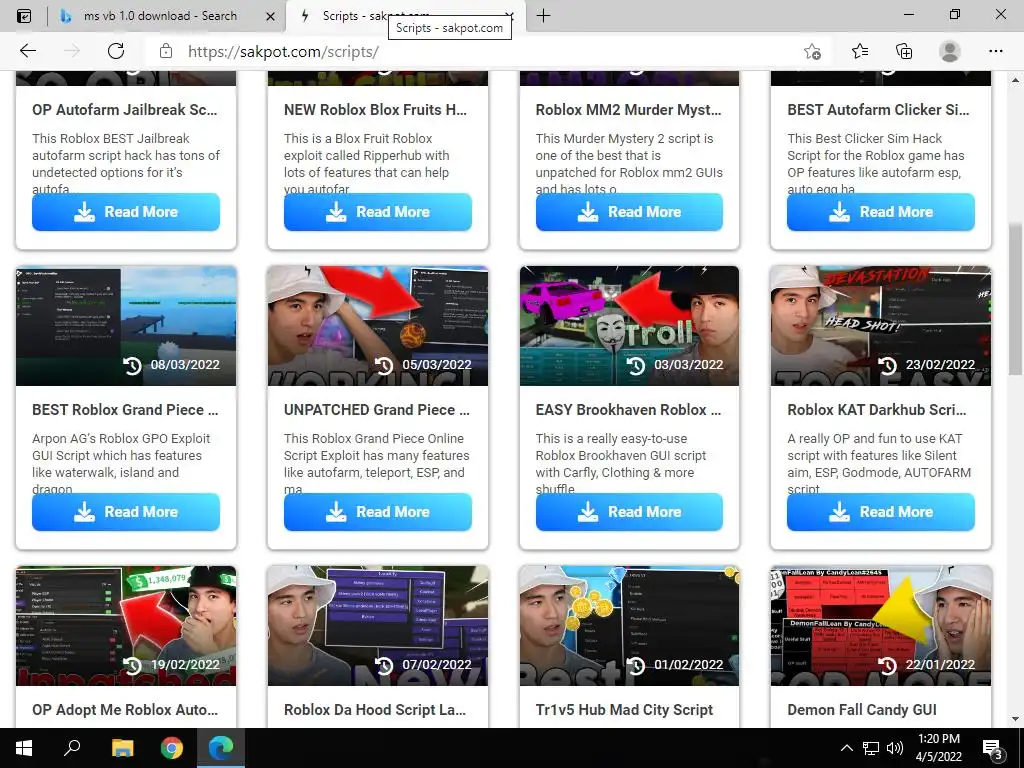Click the scrollbar up arrow
The height and width of the screenshot is (768, 1024).
(x=1015, y=80)
